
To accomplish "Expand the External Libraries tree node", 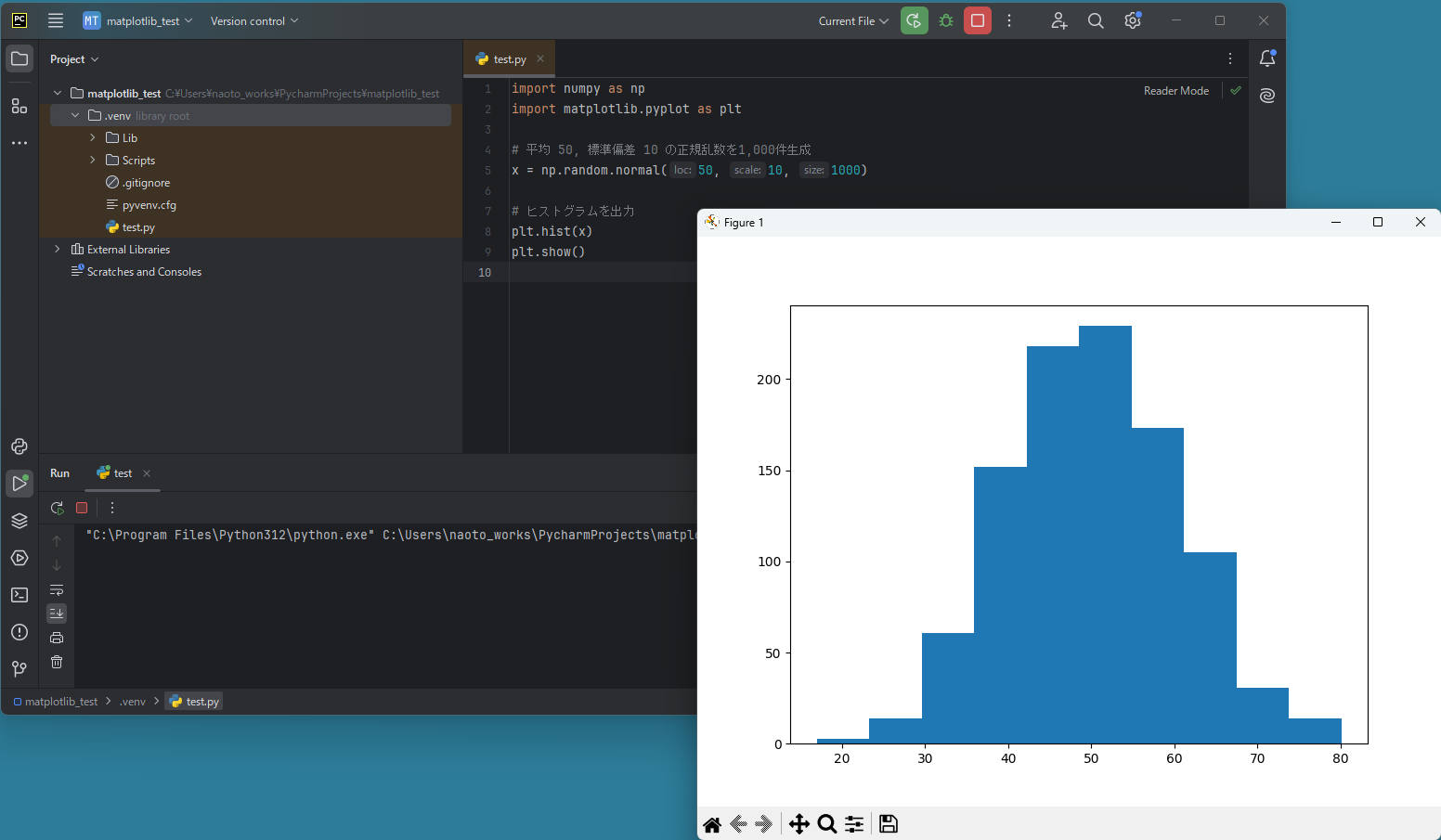I will (x=57, y=249).
